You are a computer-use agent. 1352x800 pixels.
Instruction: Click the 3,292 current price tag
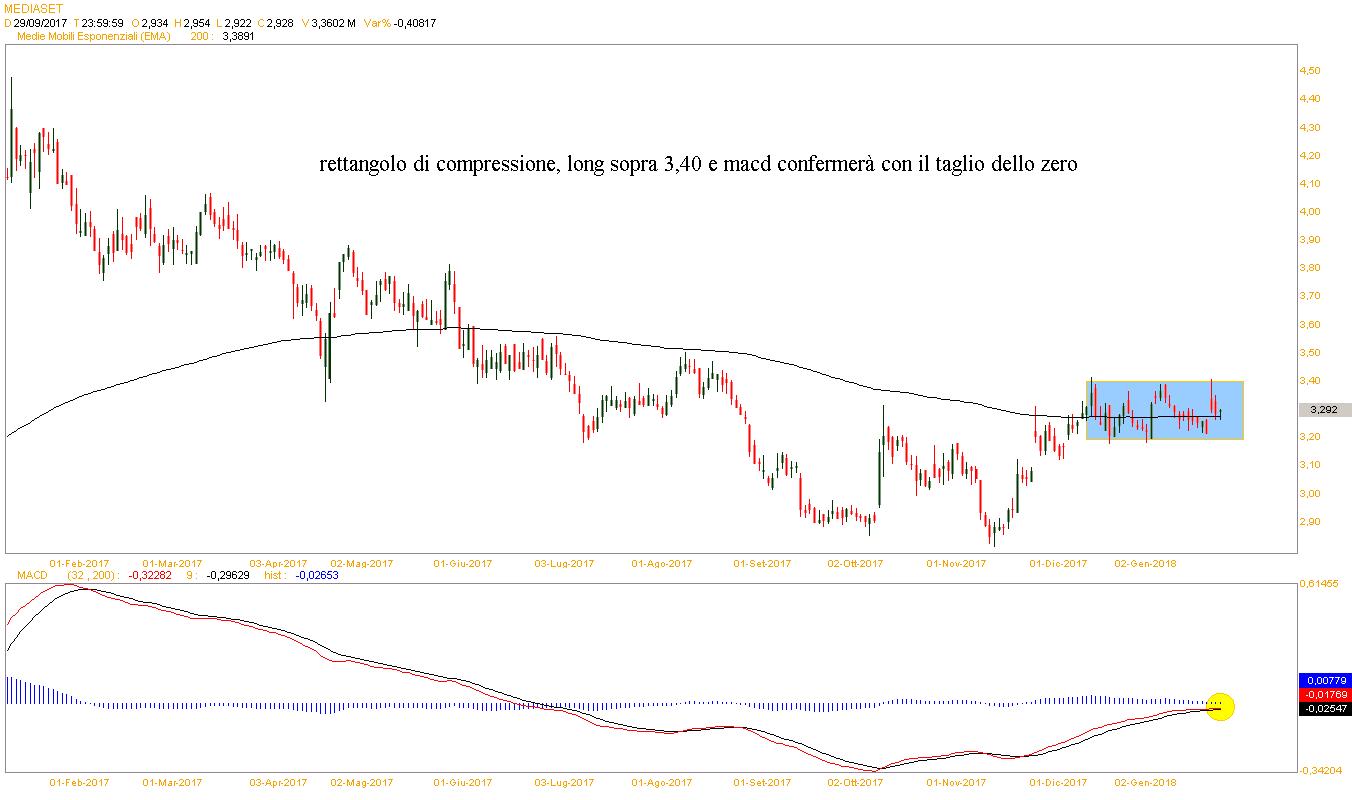[x=1324, y=410]
